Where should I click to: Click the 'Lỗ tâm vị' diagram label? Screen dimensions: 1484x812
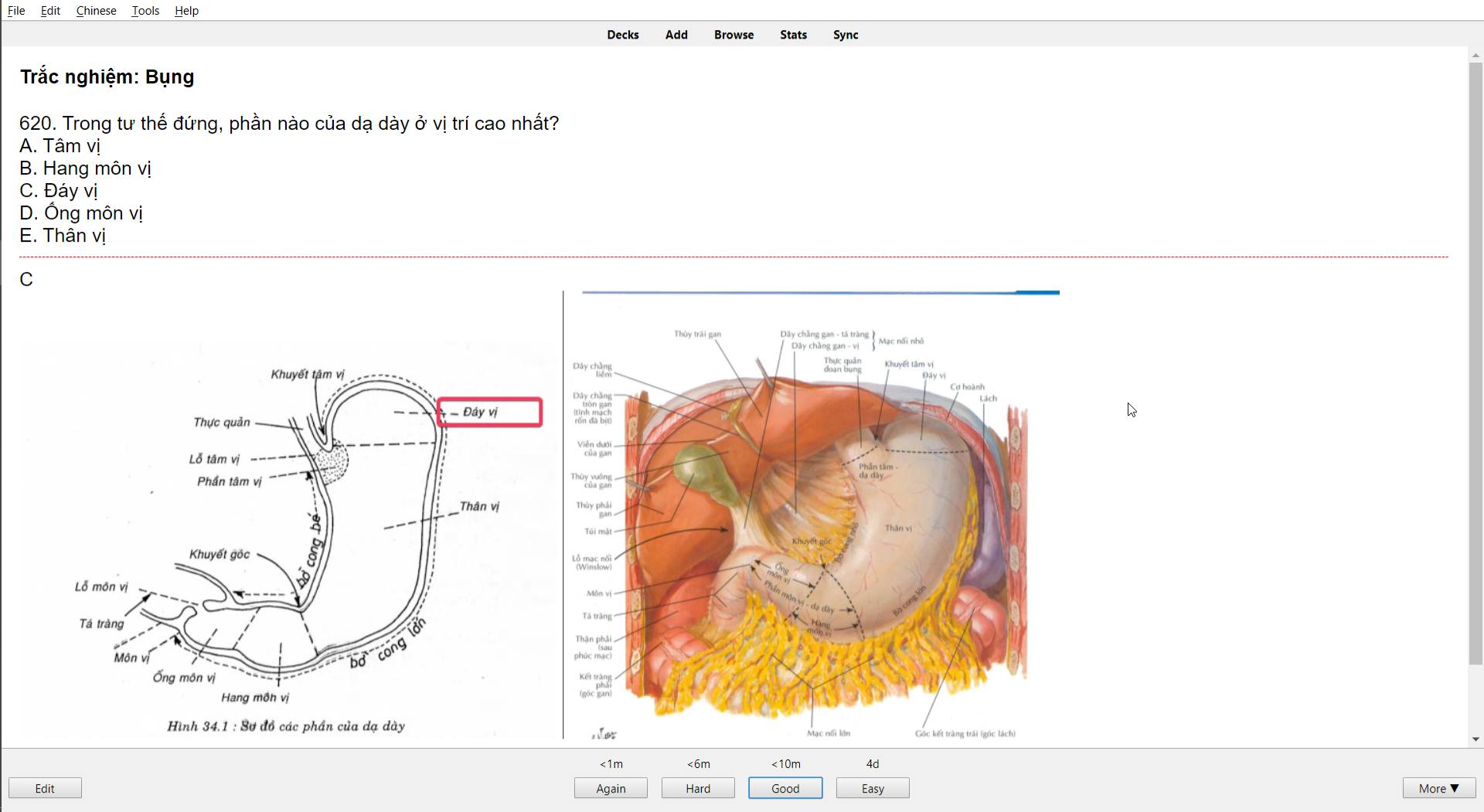click(x=214, y=460)
